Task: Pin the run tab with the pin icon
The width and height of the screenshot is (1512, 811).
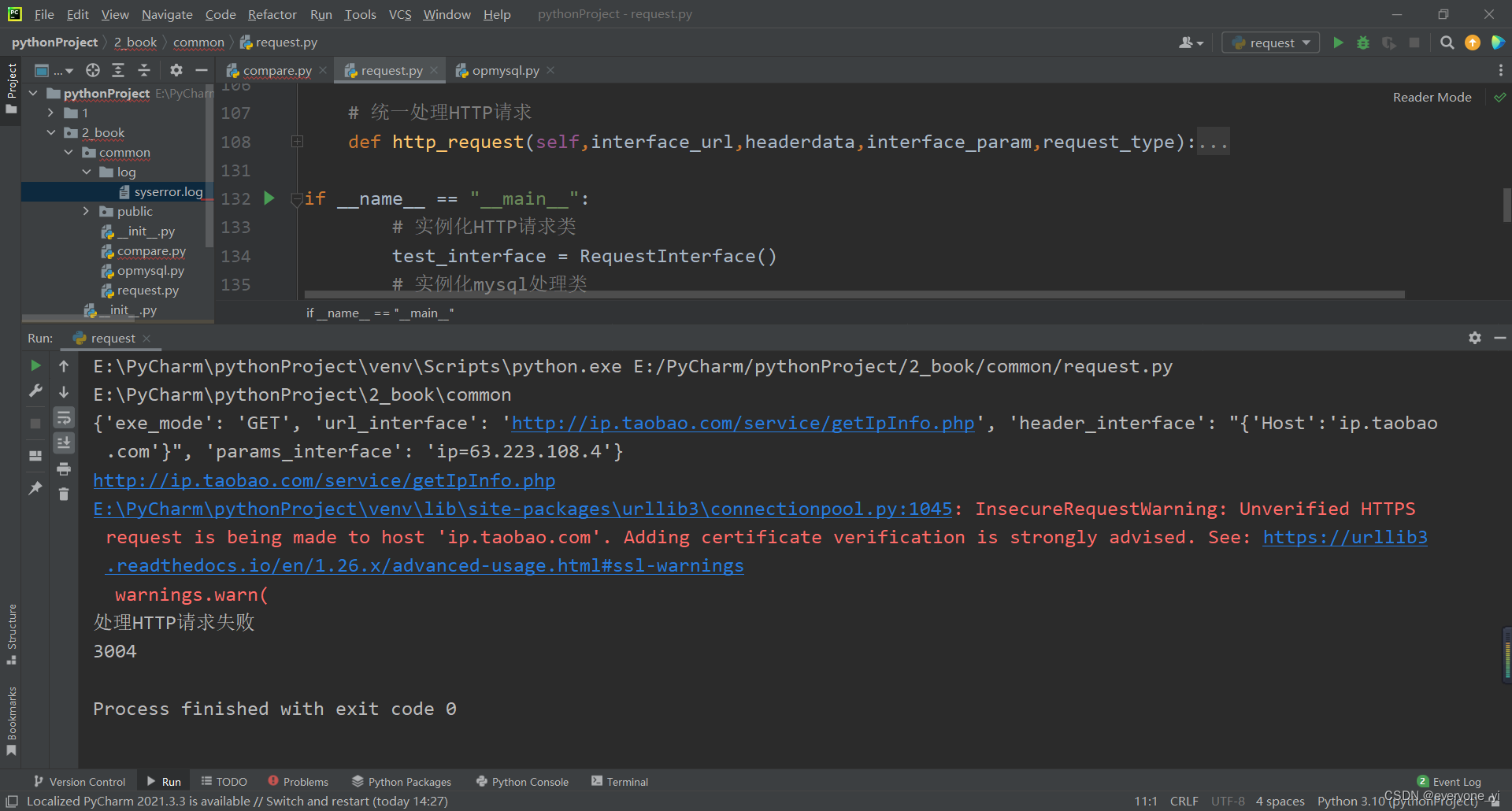Action: [35, 488]
